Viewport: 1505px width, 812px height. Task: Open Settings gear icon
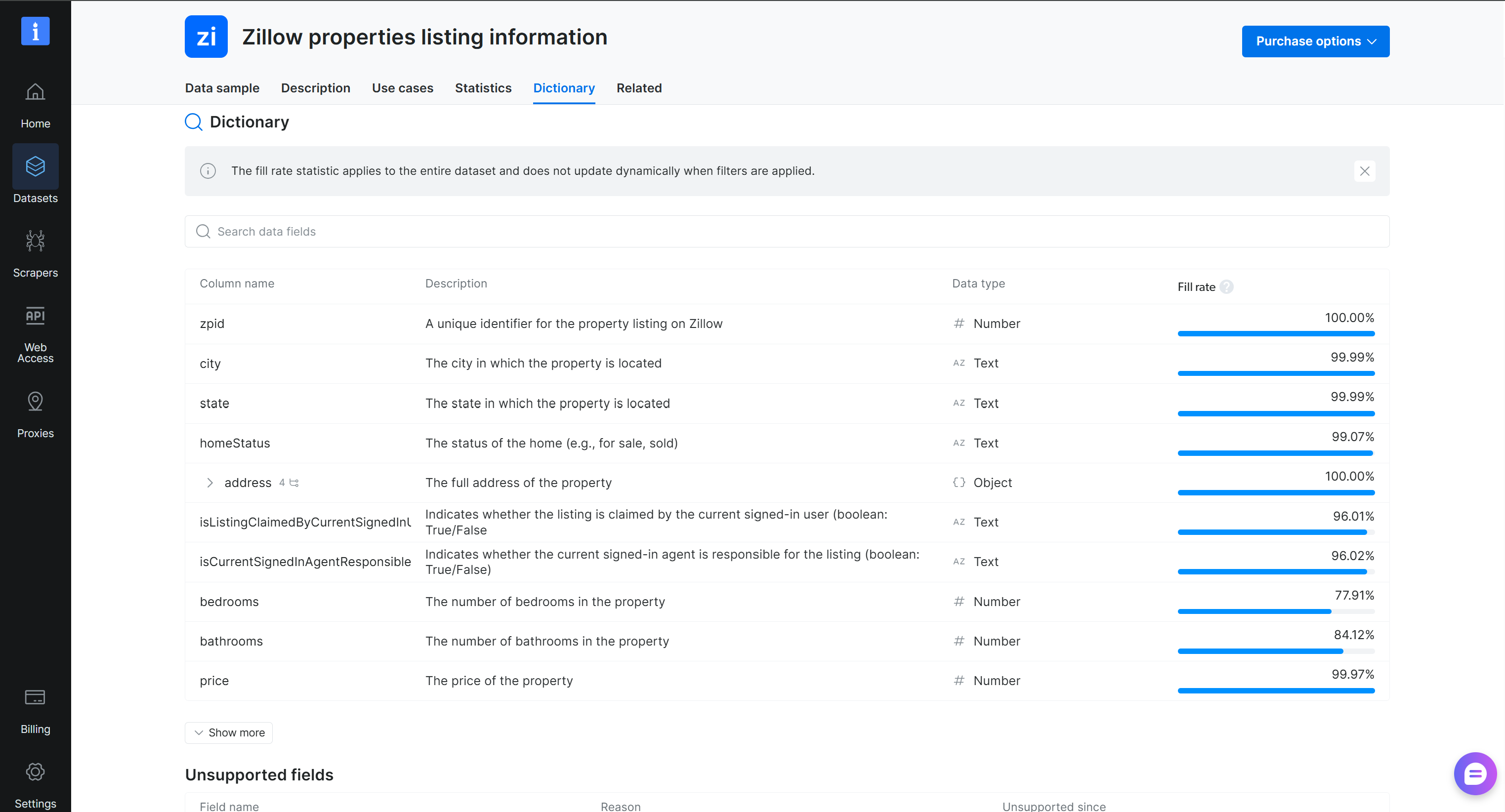point(35,771)
